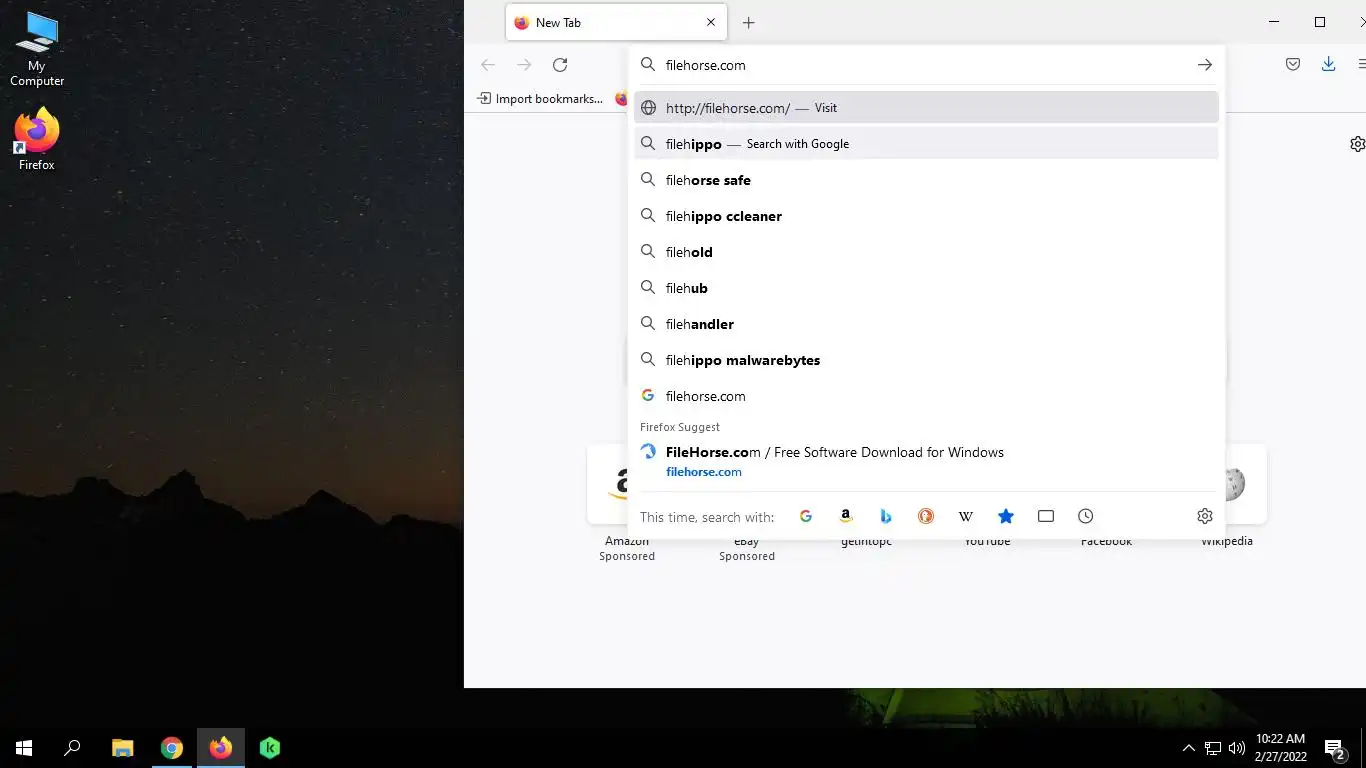Click in the address bar text field
Image resolution: width=1366 pixels, height=768 pixels.
coord(925,65)
